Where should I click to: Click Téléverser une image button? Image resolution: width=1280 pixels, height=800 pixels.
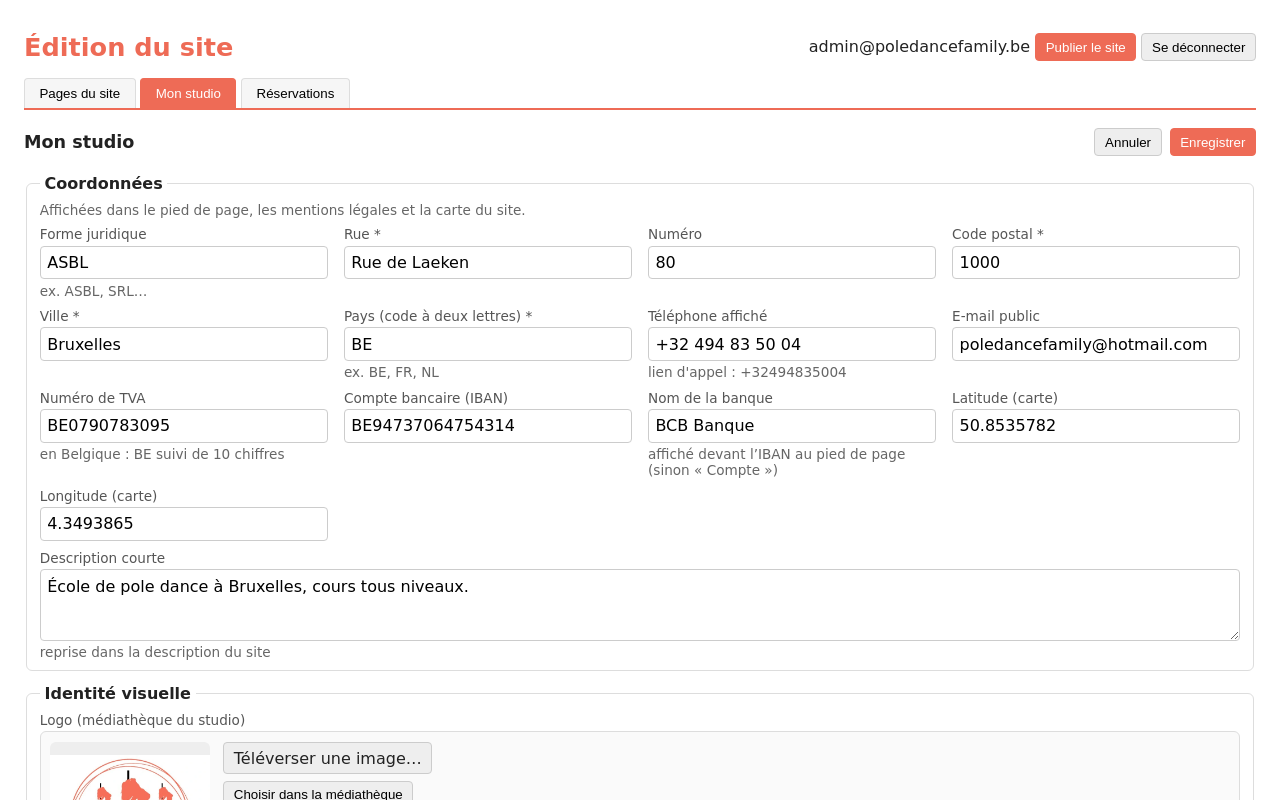pyautogui.click(x=327, y=758)
